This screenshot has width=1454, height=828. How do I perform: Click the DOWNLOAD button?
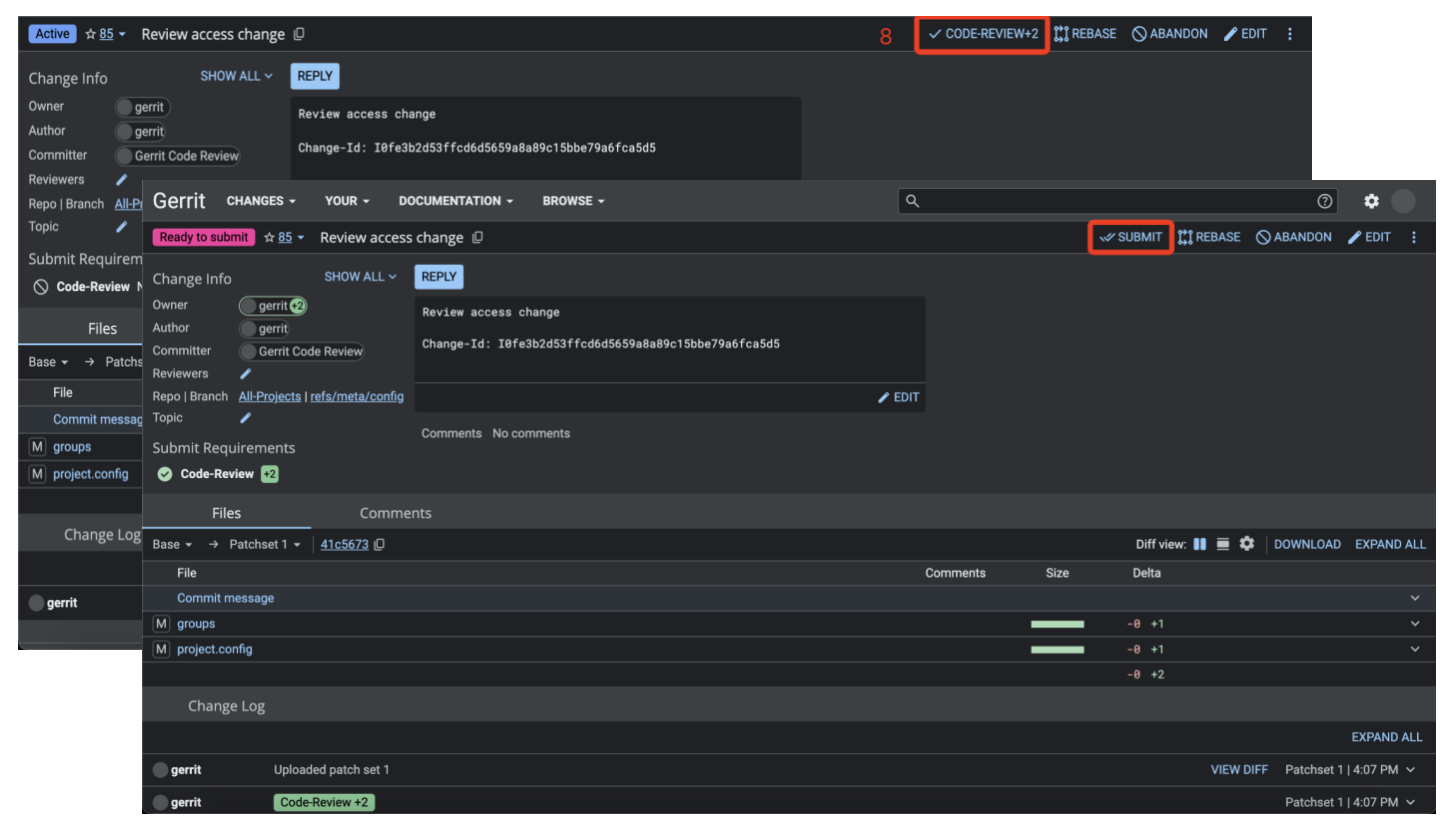pyautogui.click(x=1307, y=545)
